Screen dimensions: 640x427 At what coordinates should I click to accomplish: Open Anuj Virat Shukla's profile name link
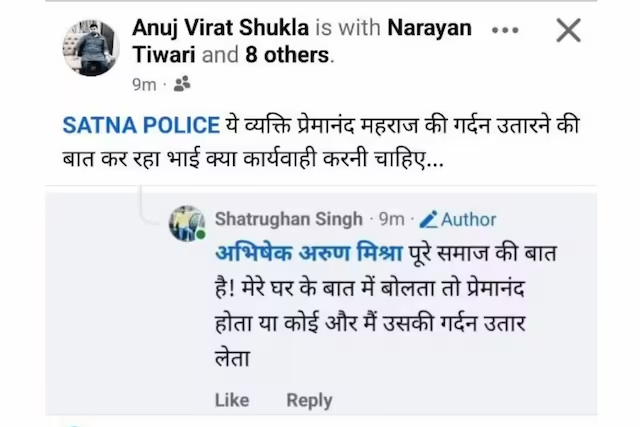click(220, 29)
